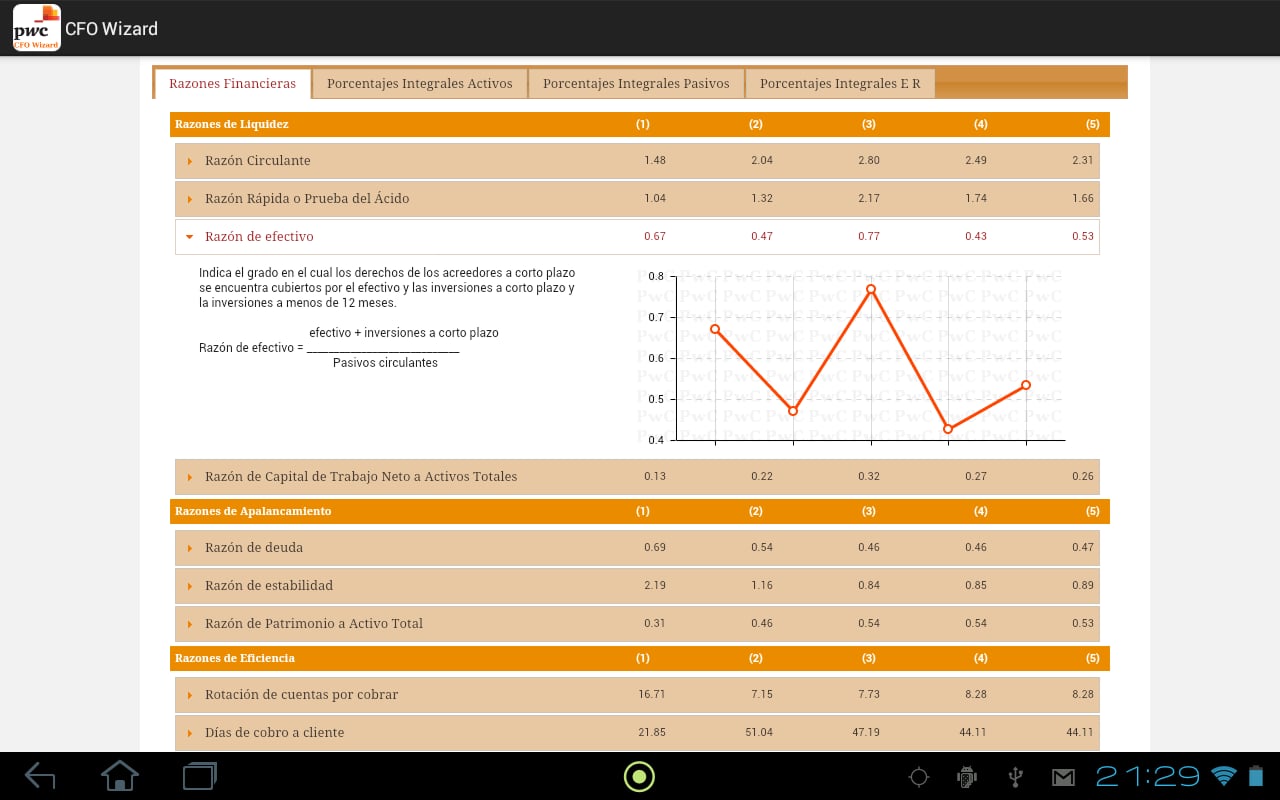Screen dimensions: 1280x800
Task: Tap the 21:29 clock
Action: [x=1148, y=776]
